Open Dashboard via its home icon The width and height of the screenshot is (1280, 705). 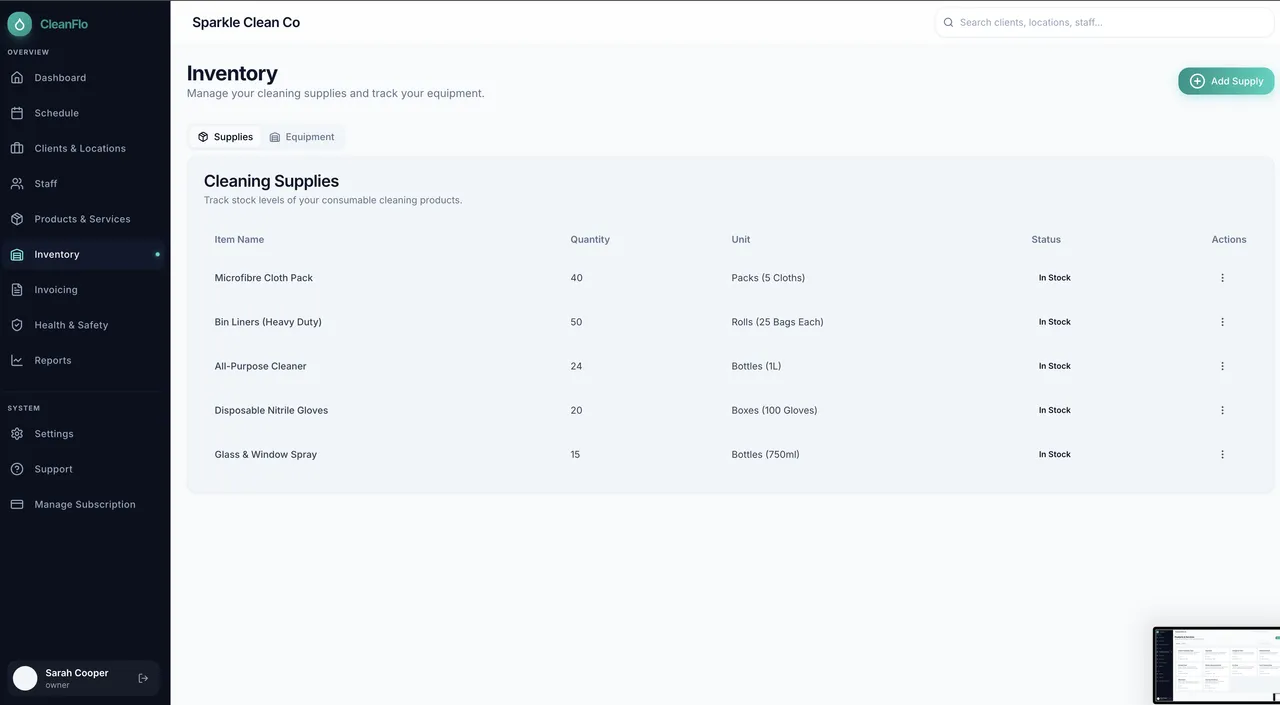pyautogui.click(x=17, y=78)
